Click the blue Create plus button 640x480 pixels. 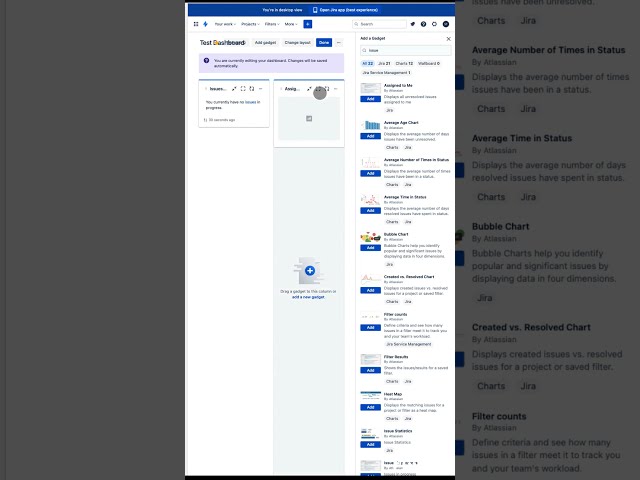point(308,24)
